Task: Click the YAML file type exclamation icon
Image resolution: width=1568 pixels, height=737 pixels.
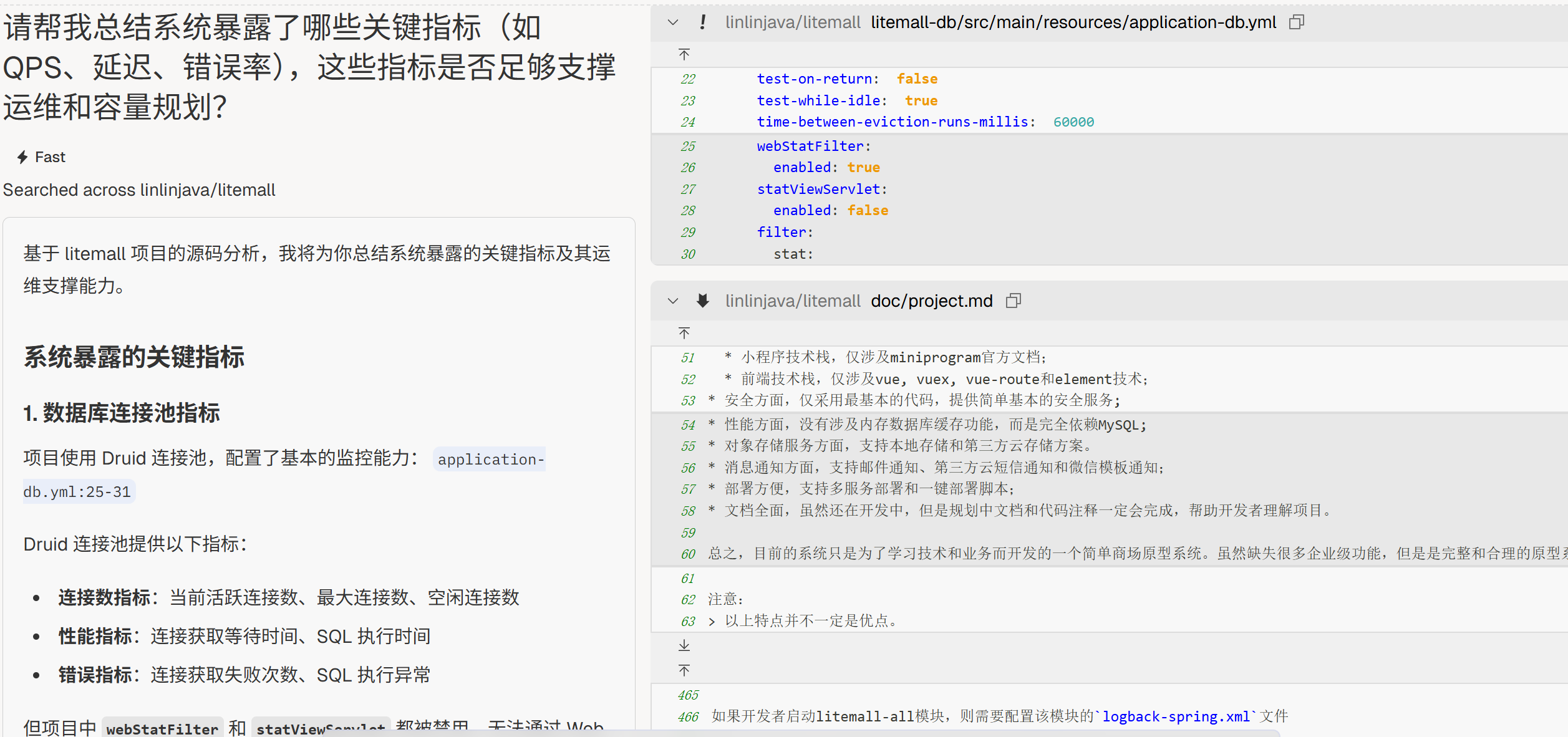Action: (x=703, y=22)
